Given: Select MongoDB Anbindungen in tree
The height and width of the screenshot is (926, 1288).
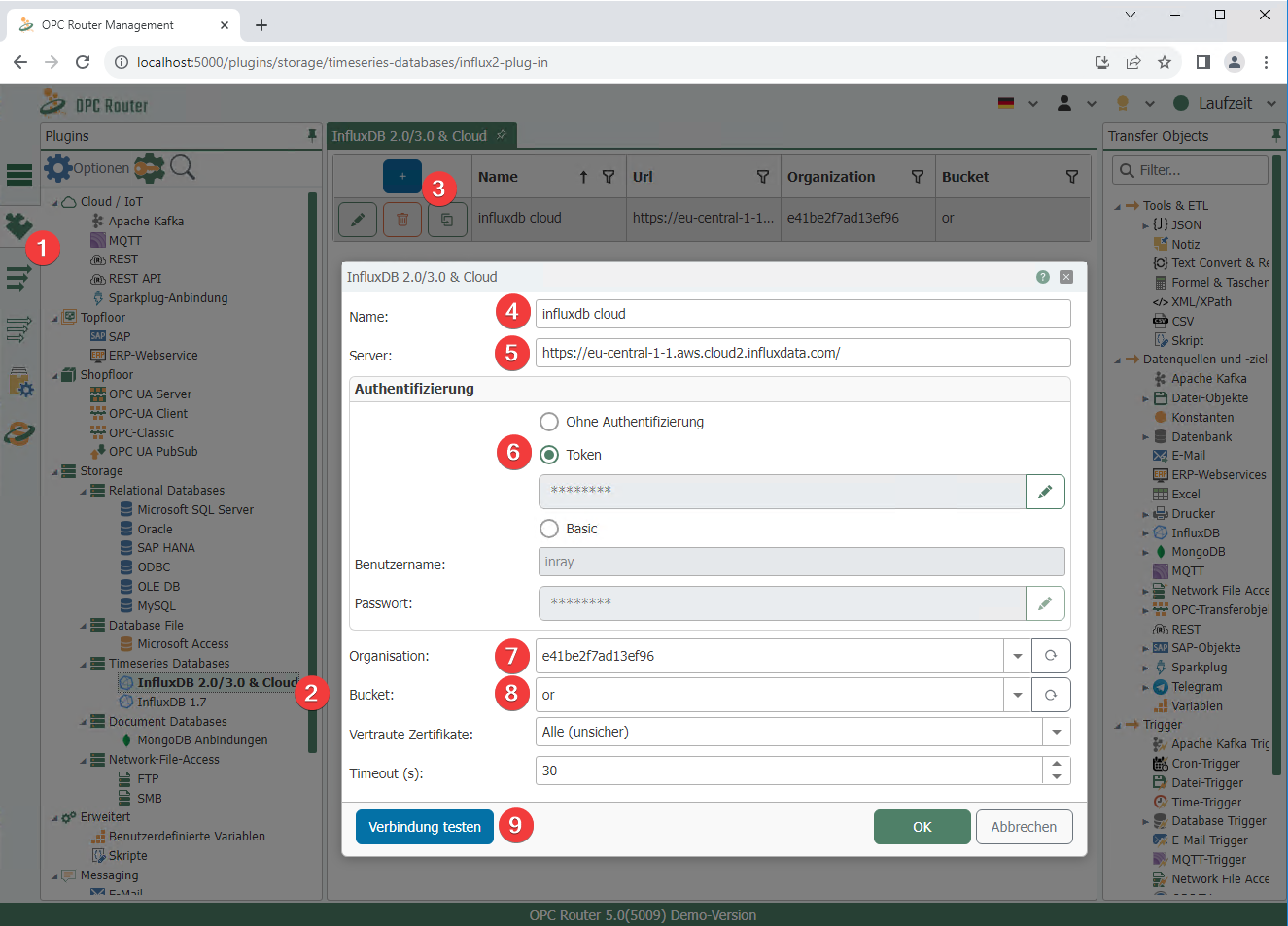Looking at the screenshot, I should tap(202, 740).
